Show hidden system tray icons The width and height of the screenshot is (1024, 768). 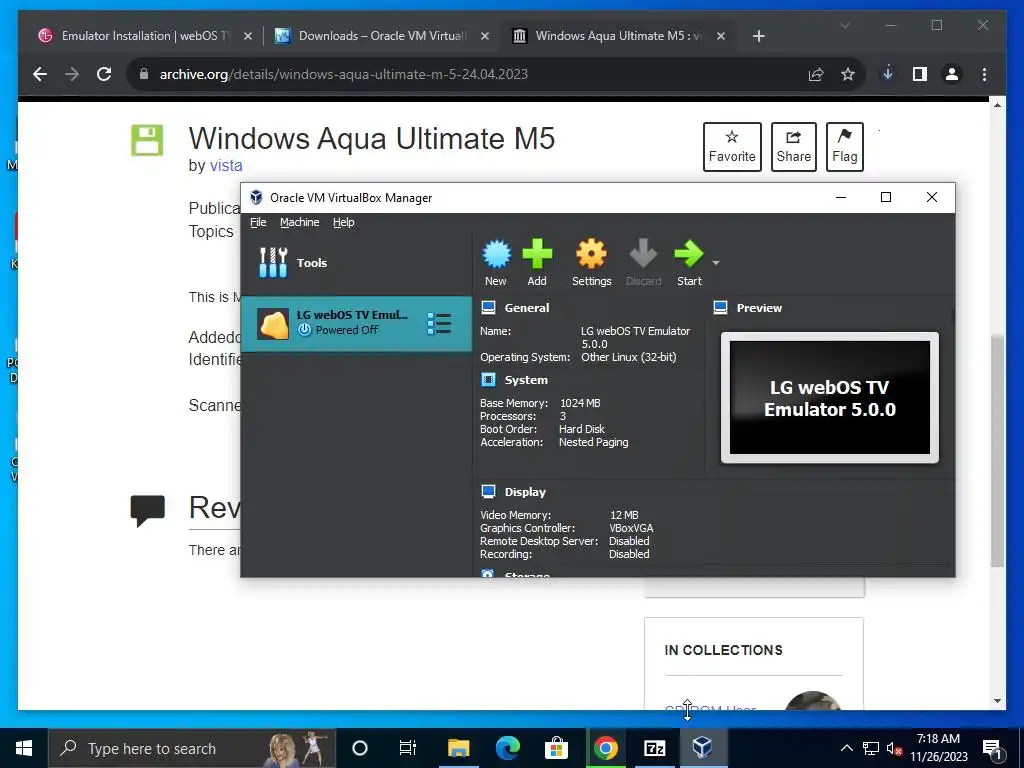846,748
